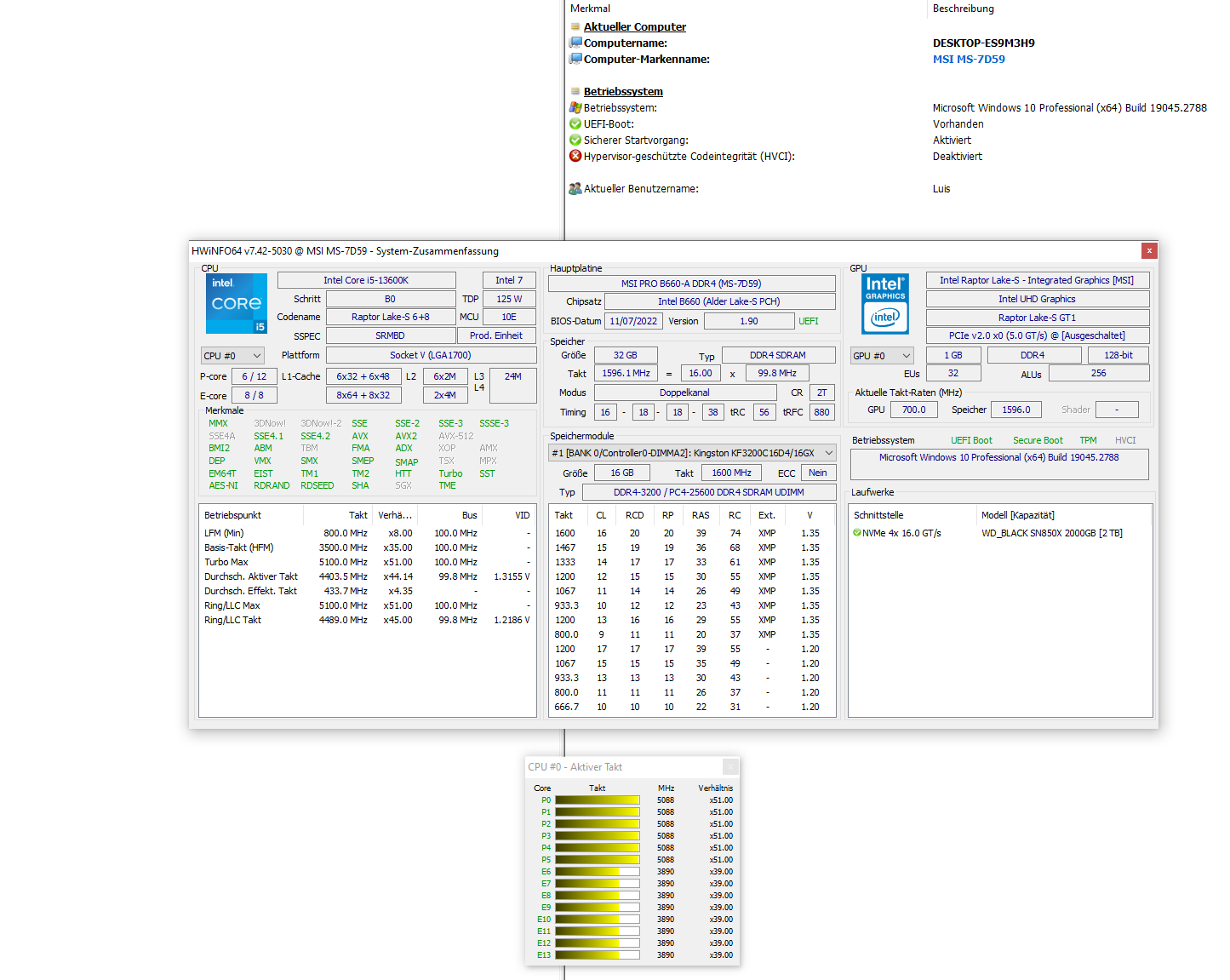Click the underlined Betriebssystem heading

623,91
